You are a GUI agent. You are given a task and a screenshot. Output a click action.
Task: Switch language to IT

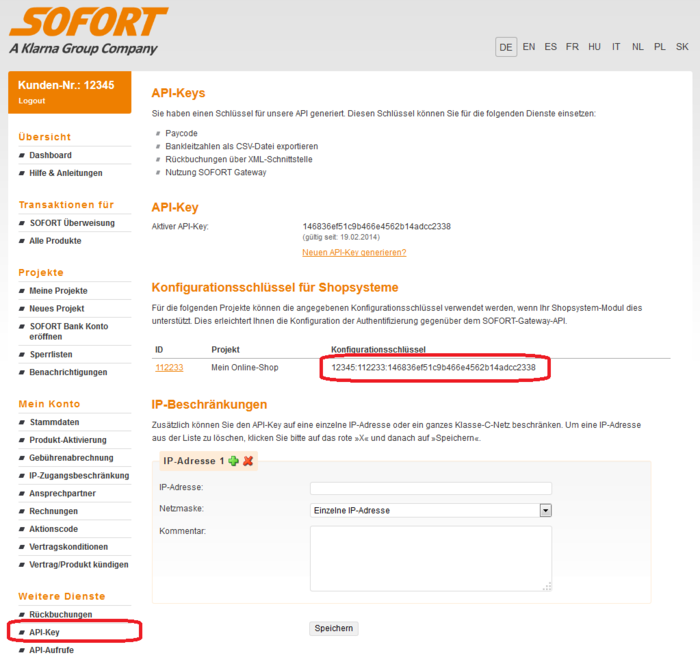pos(616,47)
